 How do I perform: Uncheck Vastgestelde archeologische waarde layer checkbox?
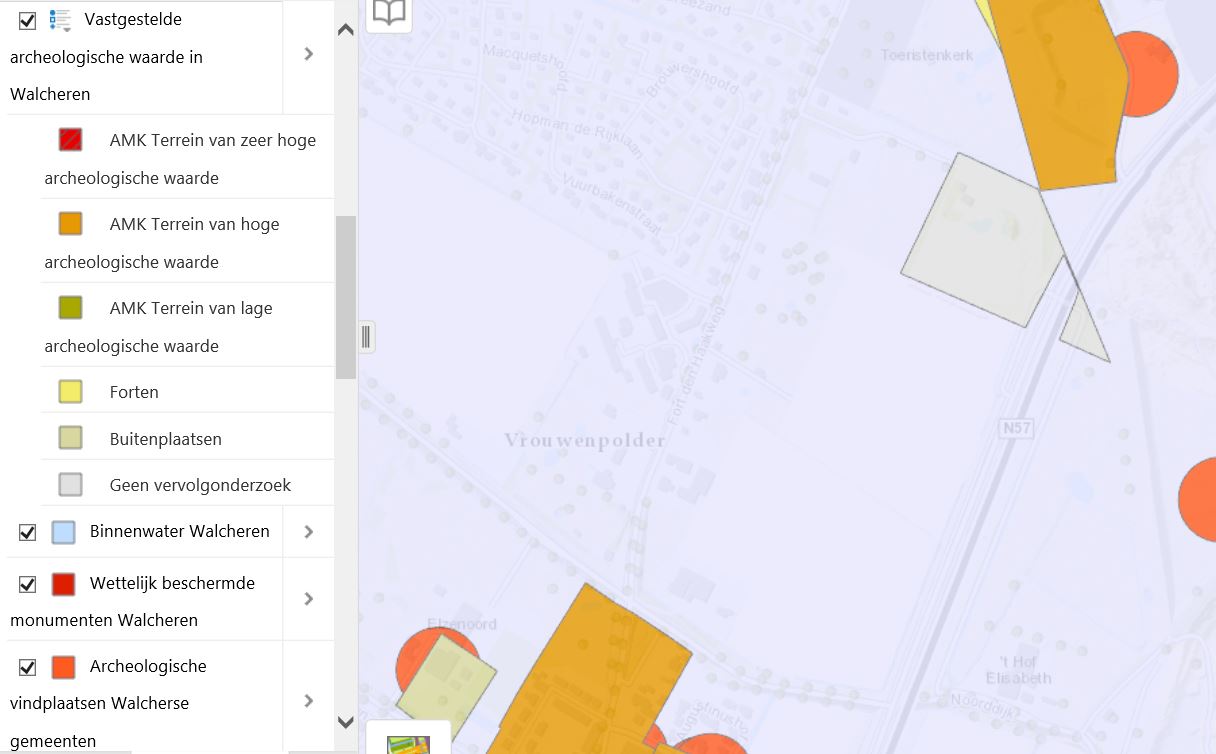pyautogui.click(x=28, y=20)
